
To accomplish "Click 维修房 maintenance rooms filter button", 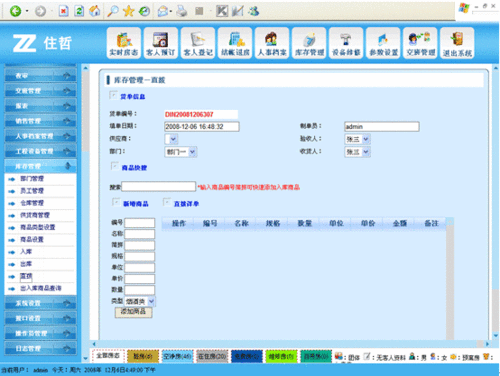I will point(281,356).
